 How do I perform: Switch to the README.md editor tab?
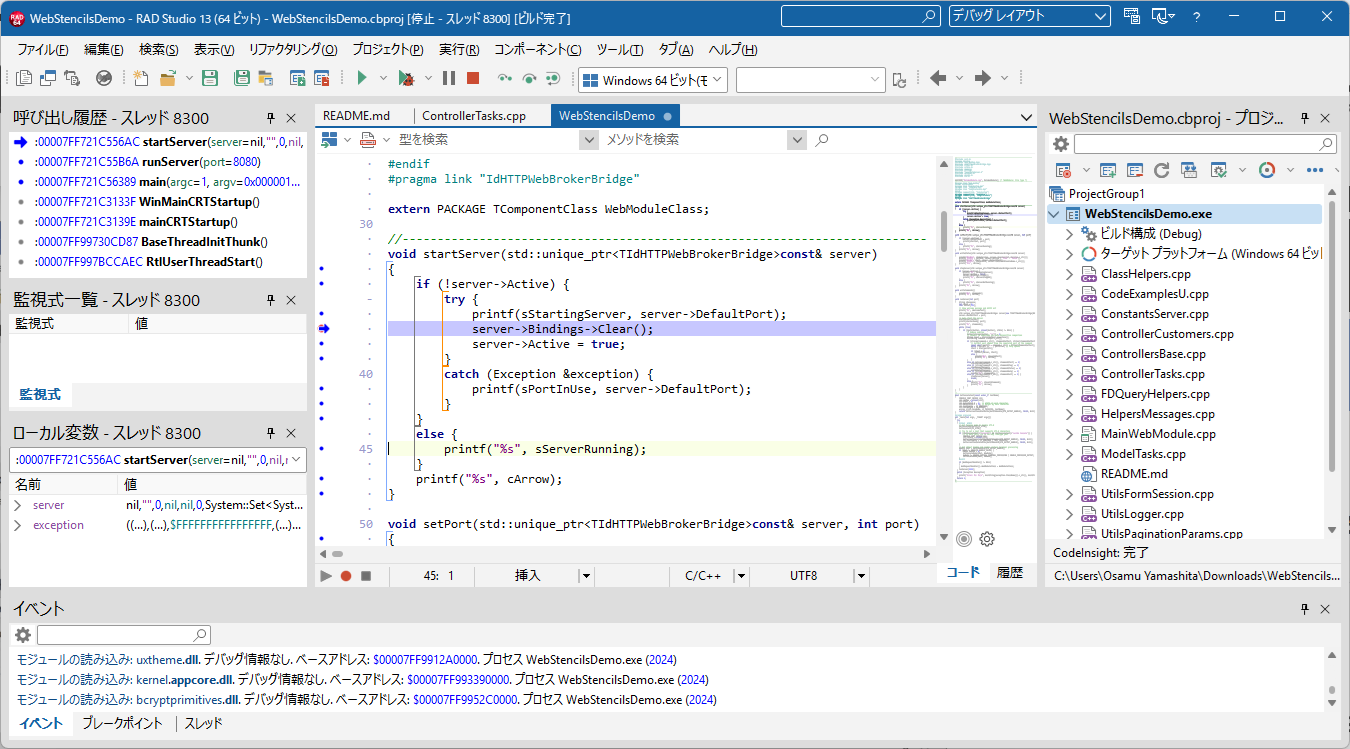[357, 116]
